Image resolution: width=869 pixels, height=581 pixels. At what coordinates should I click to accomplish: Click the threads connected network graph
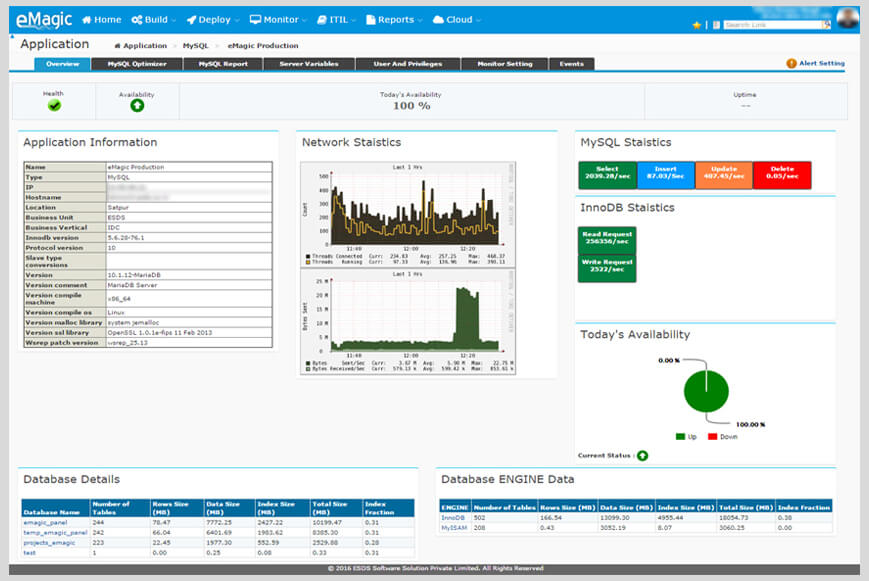(408, 215)
